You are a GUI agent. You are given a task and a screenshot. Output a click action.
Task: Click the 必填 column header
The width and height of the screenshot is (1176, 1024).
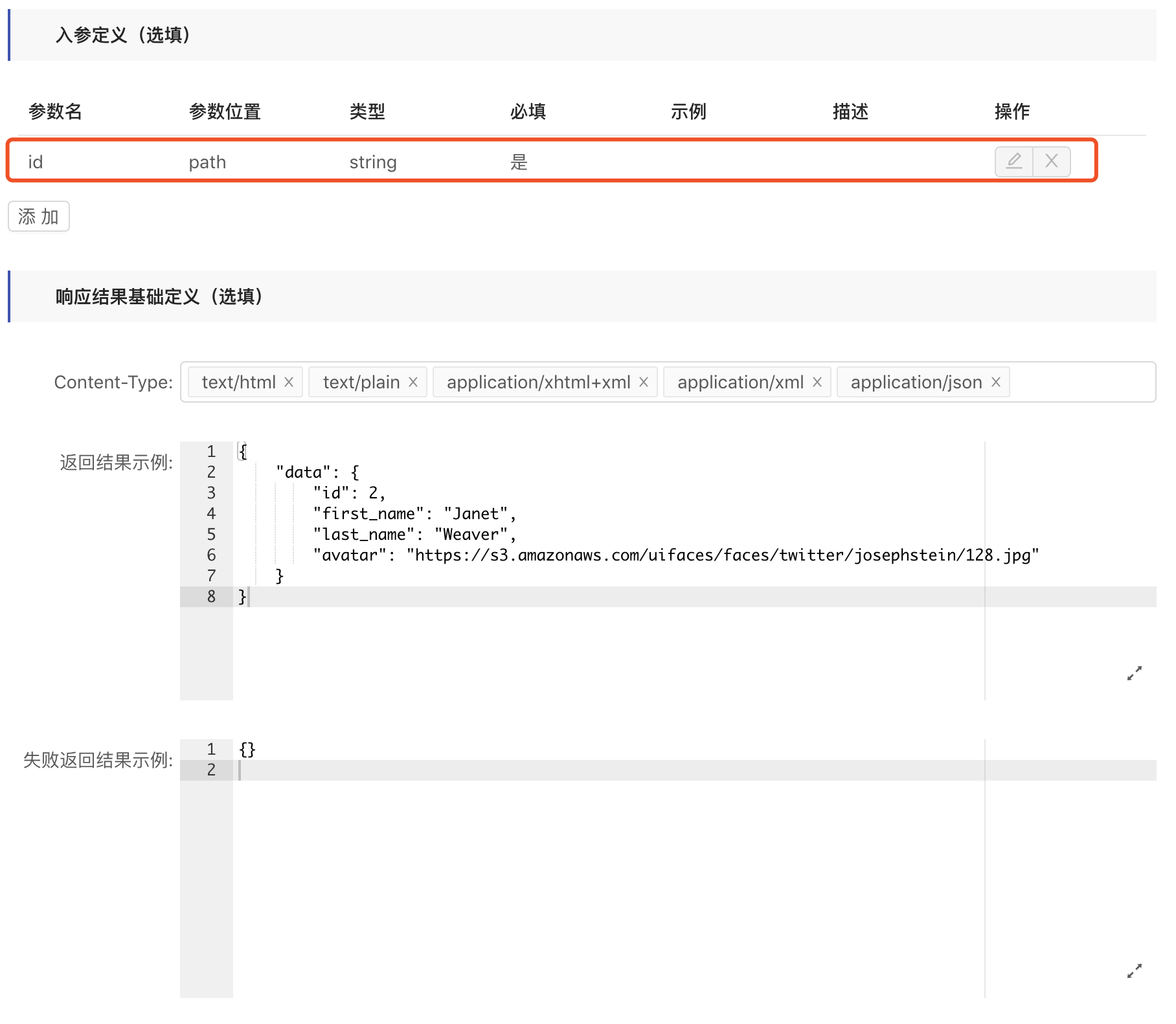(x=528, y=112)
